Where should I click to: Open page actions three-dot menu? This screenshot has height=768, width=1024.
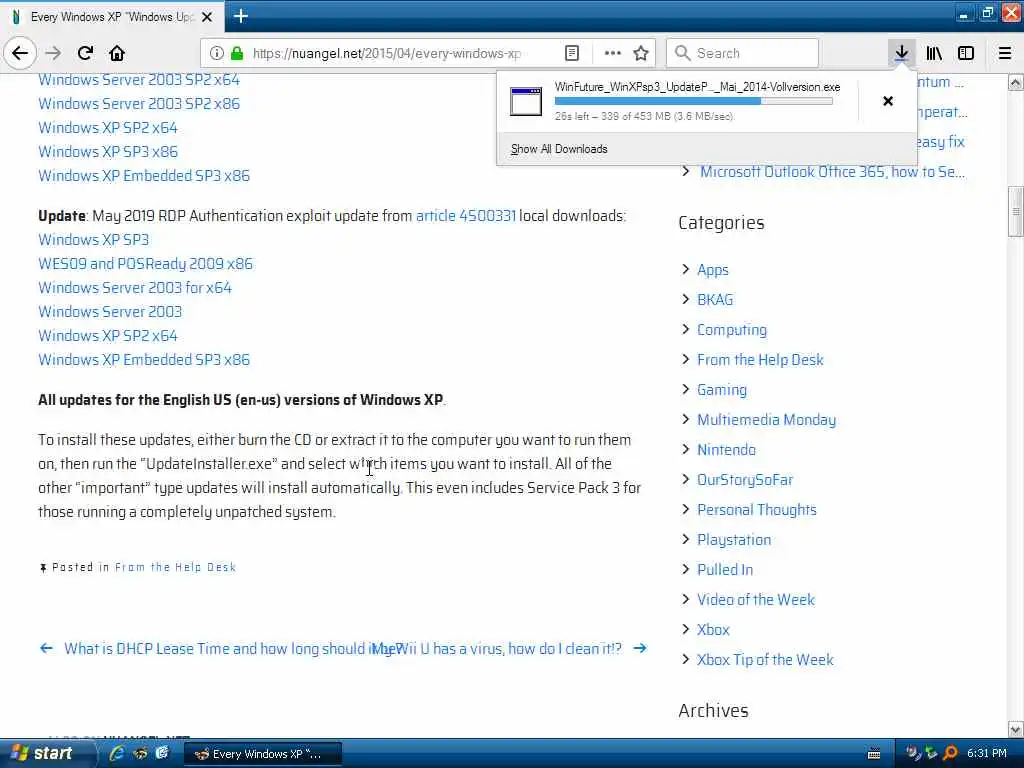coord(613,53)
